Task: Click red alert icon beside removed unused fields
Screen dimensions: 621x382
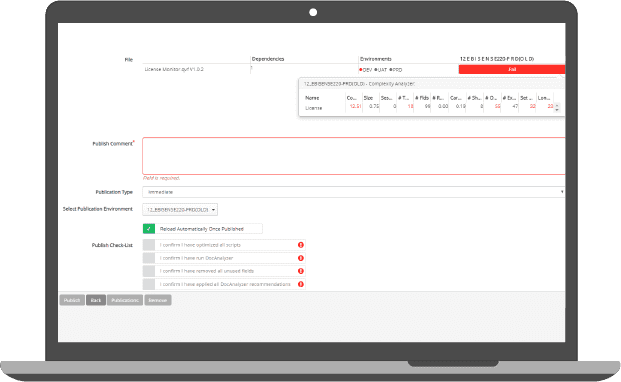Action: (x=301, y=271)
